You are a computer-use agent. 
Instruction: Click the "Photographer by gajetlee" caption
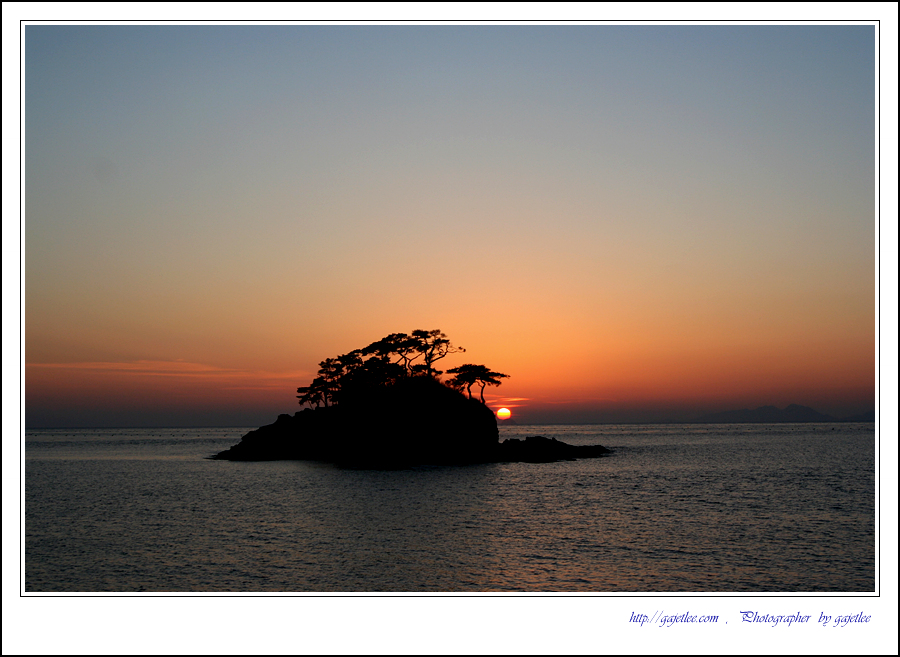[805, 618]
